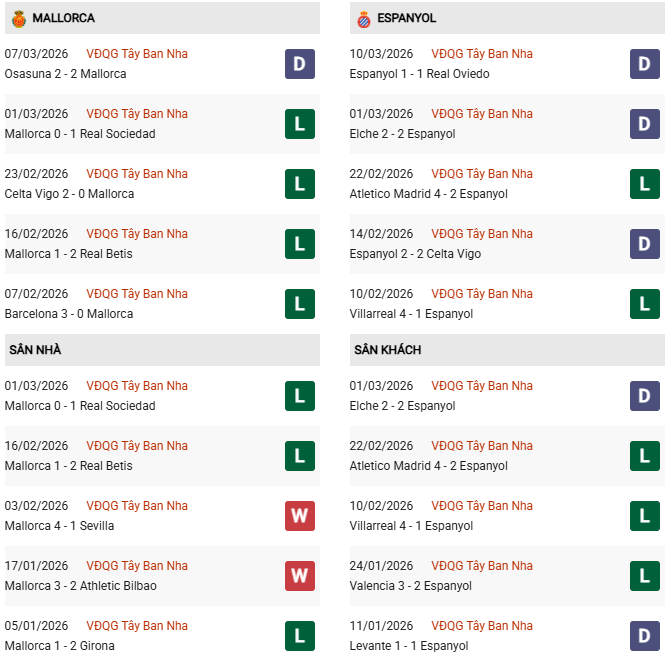The width and height of the screenshot is (666, 661).
Task: Click the D badge for Osasuna 2 - 2 Mallorca
Action: [x=300, y=64]
